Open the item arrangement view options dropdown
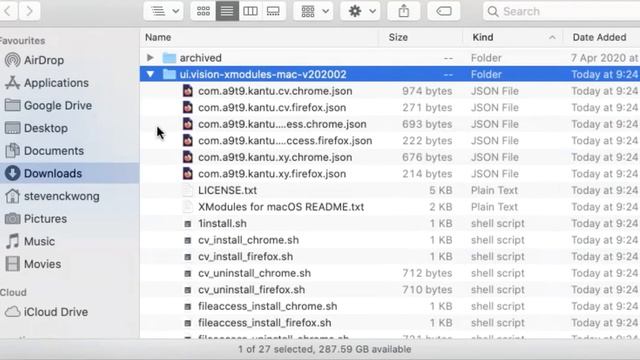 (165, 11)
